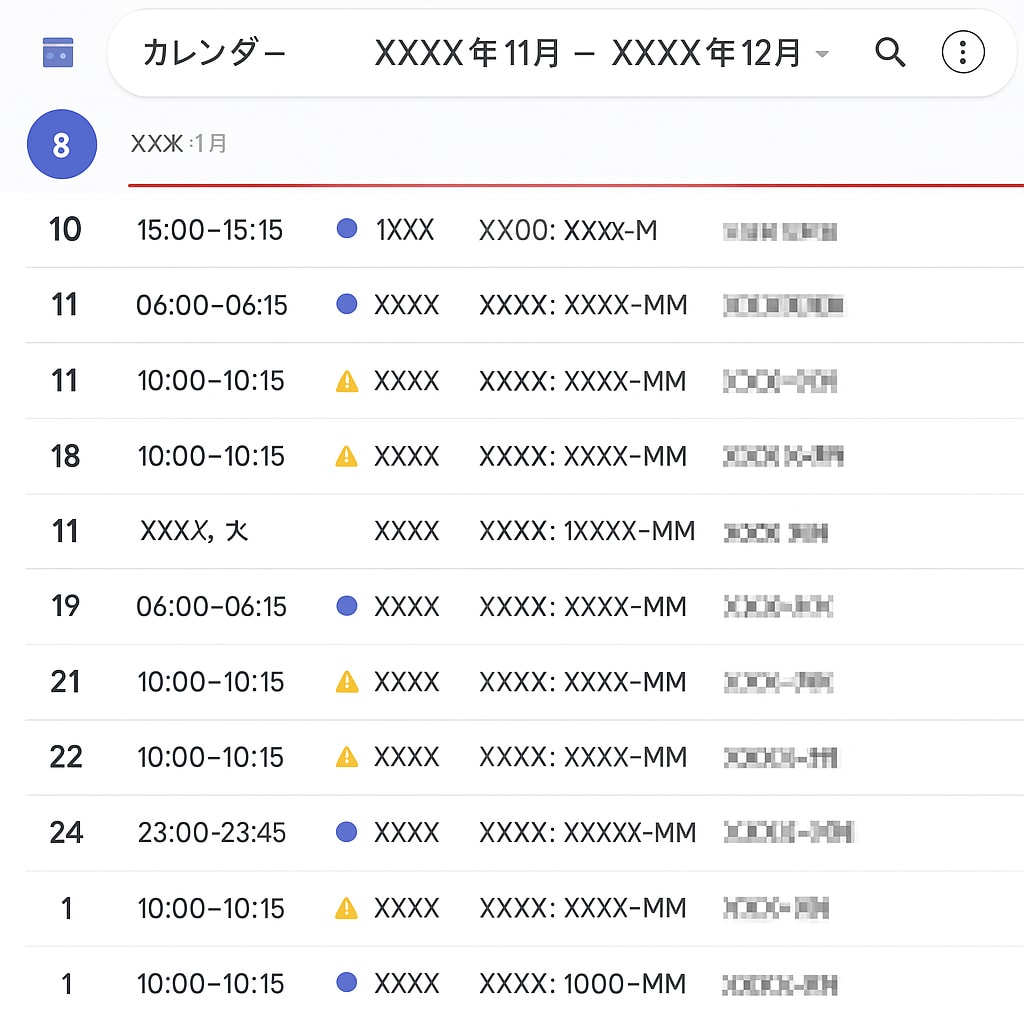
Task: Click the warning icon on the 22nd's event
Action: (347, 757)
